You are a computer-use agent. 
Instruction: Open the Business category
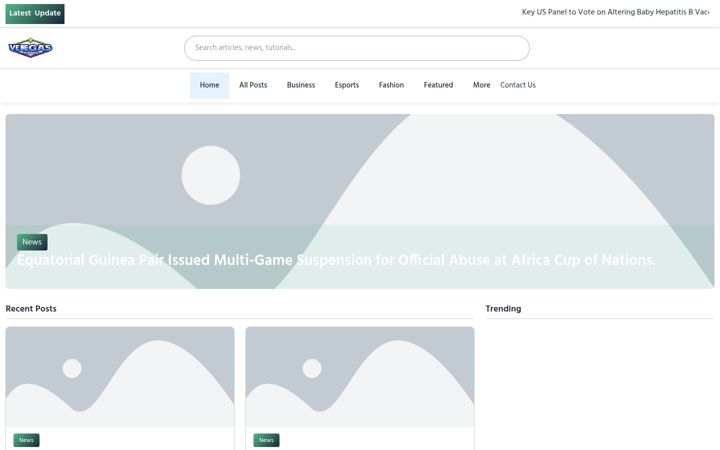click(301, 85)
